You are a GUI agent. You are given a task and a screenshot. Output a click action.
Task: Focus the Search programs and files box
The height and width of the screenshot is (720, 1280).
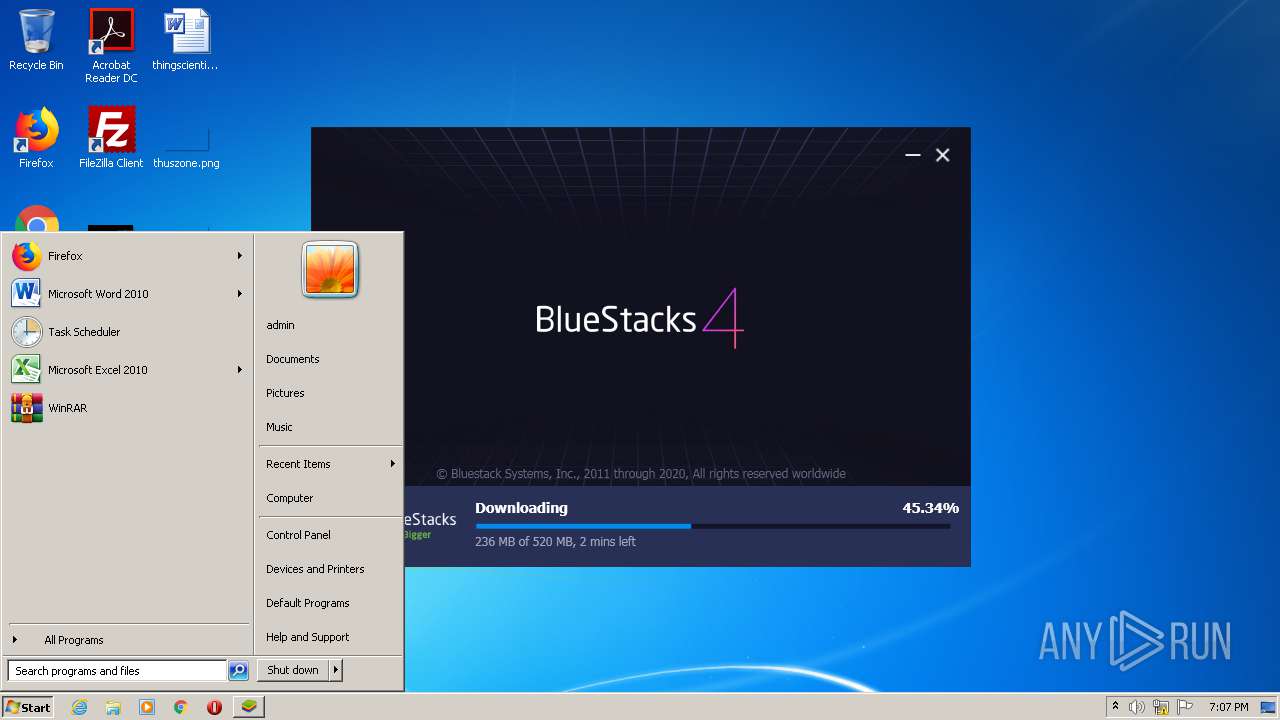click(x=117, y=671)
